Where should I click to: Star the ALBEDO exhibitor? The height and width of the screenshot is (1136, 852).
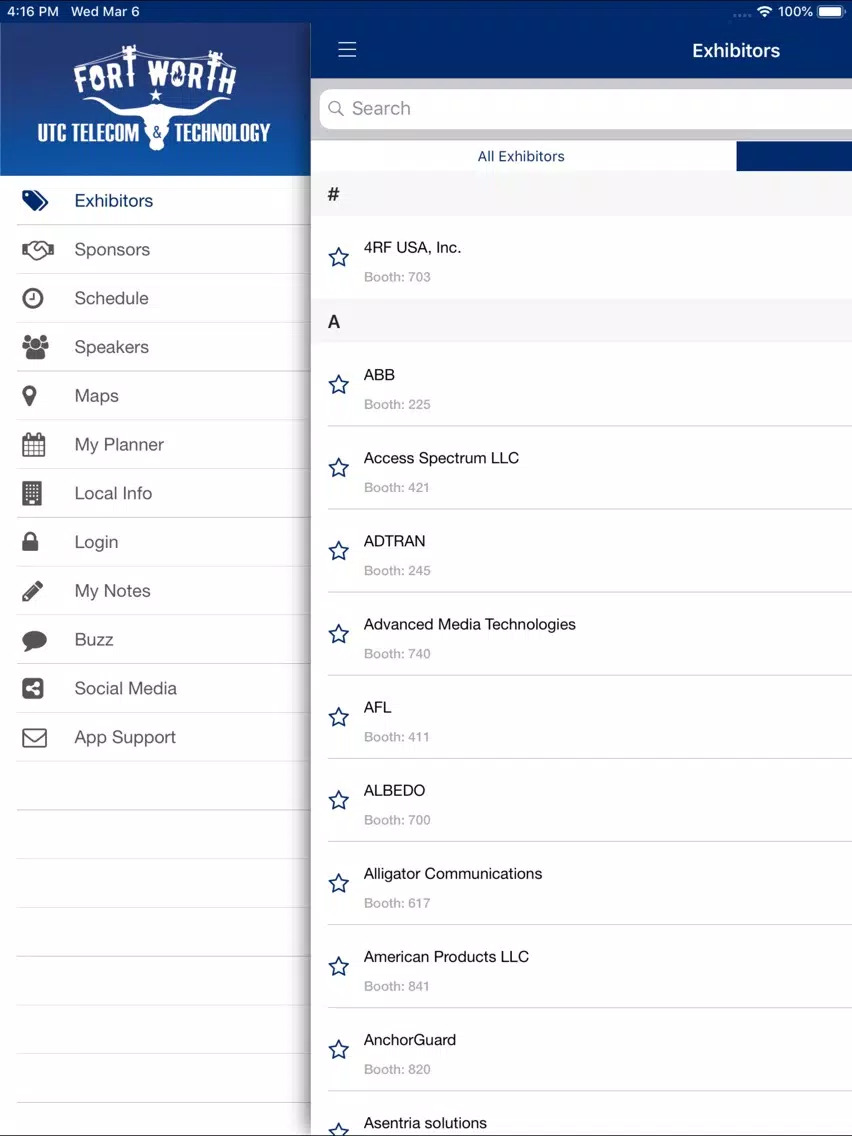(x=338, y=800)
